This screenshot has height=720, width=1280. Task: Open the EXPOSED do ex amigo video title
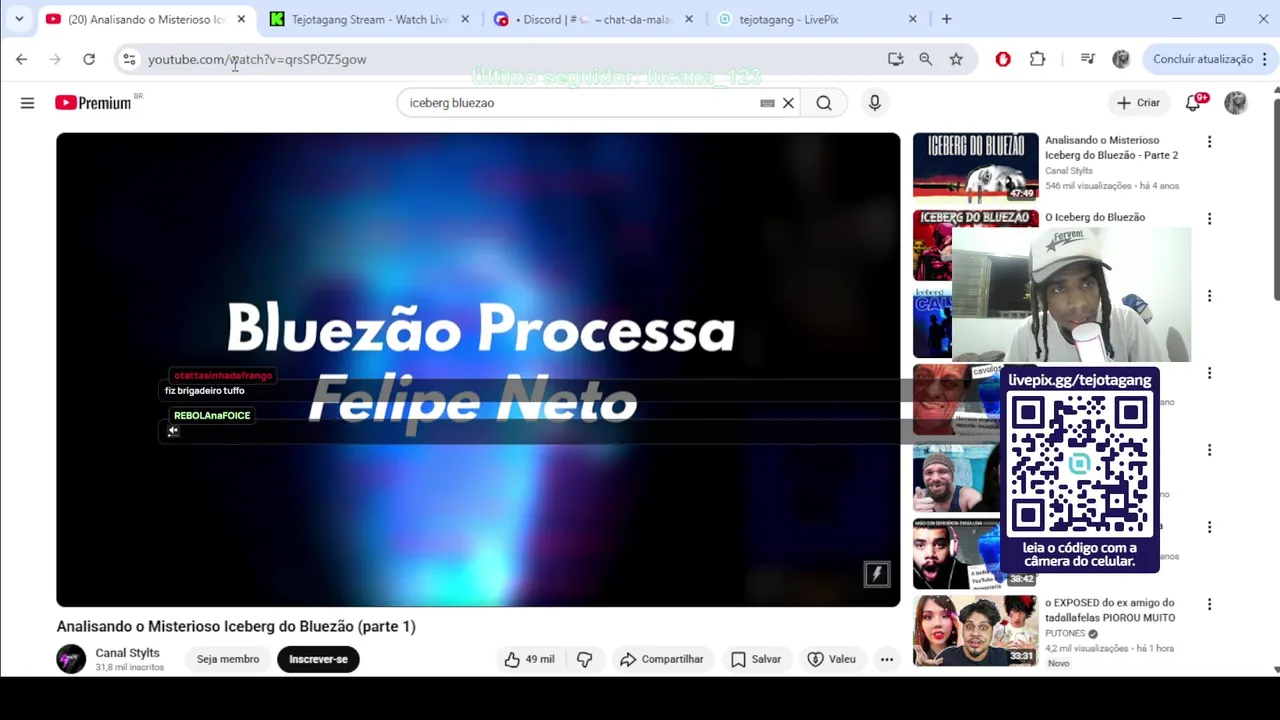click(x=1110, y=610)
